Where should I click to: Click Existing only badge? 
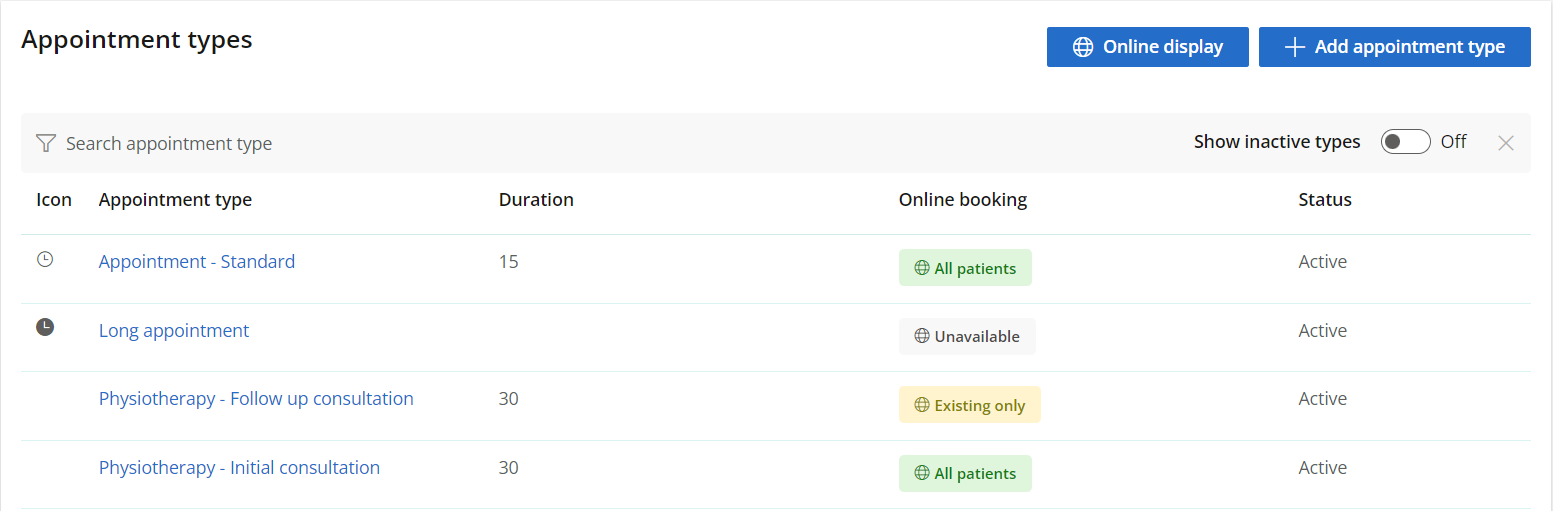point(970,405)
